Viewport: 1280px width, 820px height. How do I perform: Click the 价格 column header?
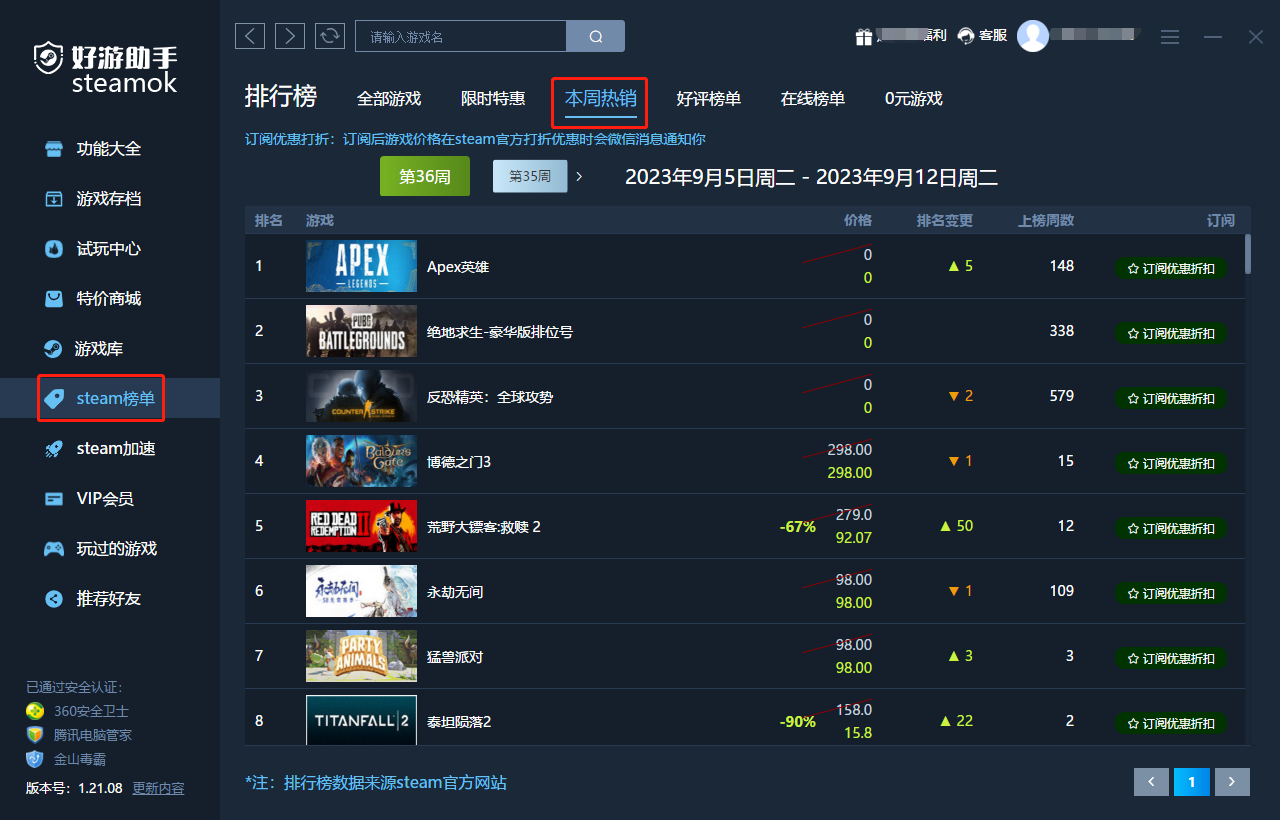click(858, 220)
